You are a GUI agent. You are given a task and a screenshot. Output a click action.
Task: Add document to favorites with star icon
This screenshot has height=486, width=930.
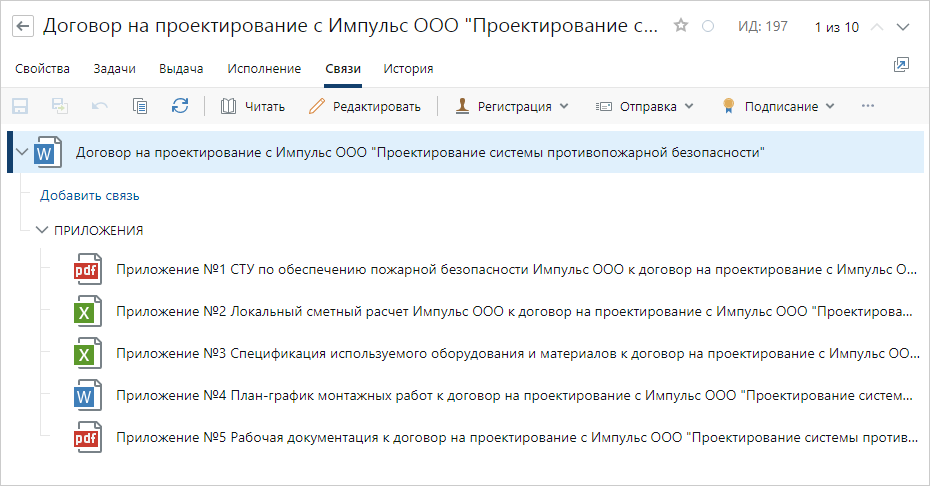681,26
